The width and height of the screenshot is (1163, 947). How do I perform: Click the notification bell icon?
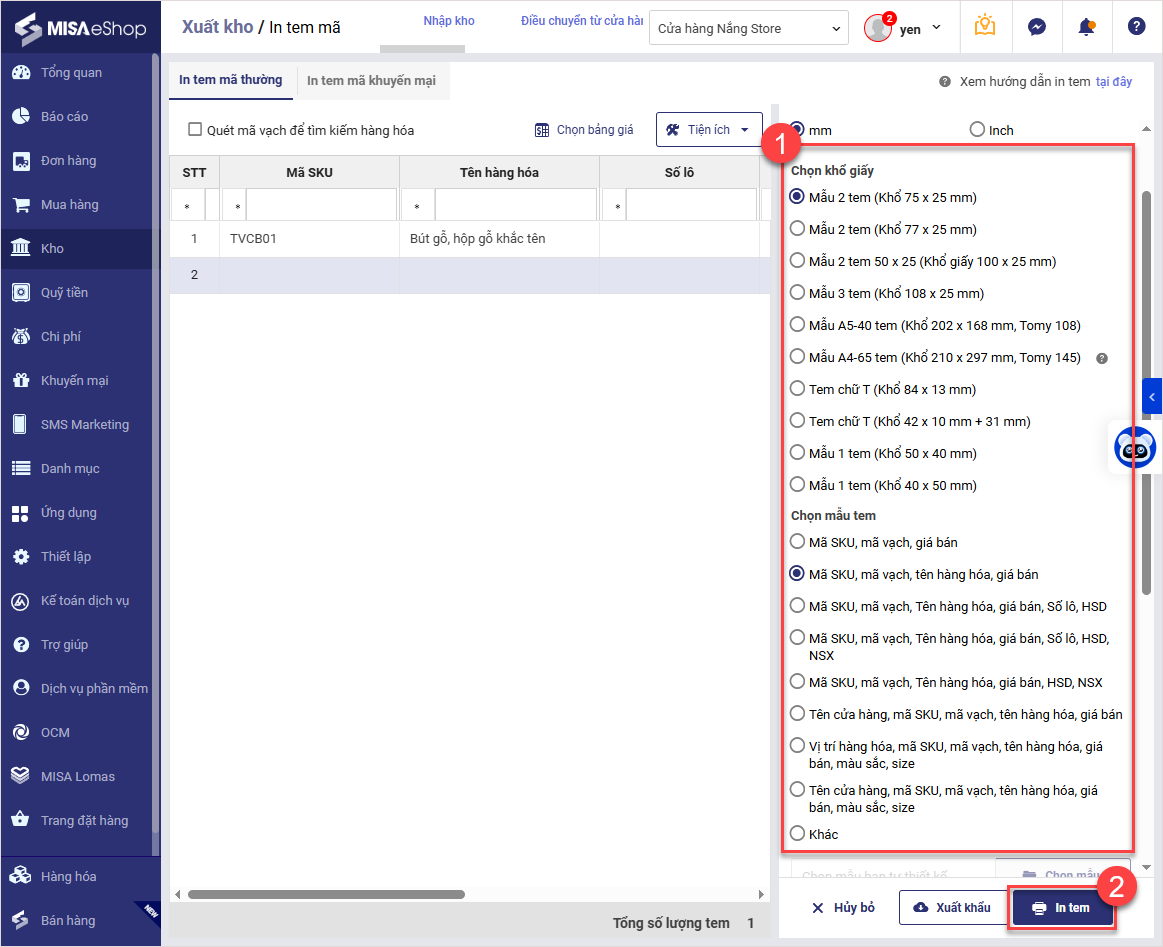point(1086,27)
